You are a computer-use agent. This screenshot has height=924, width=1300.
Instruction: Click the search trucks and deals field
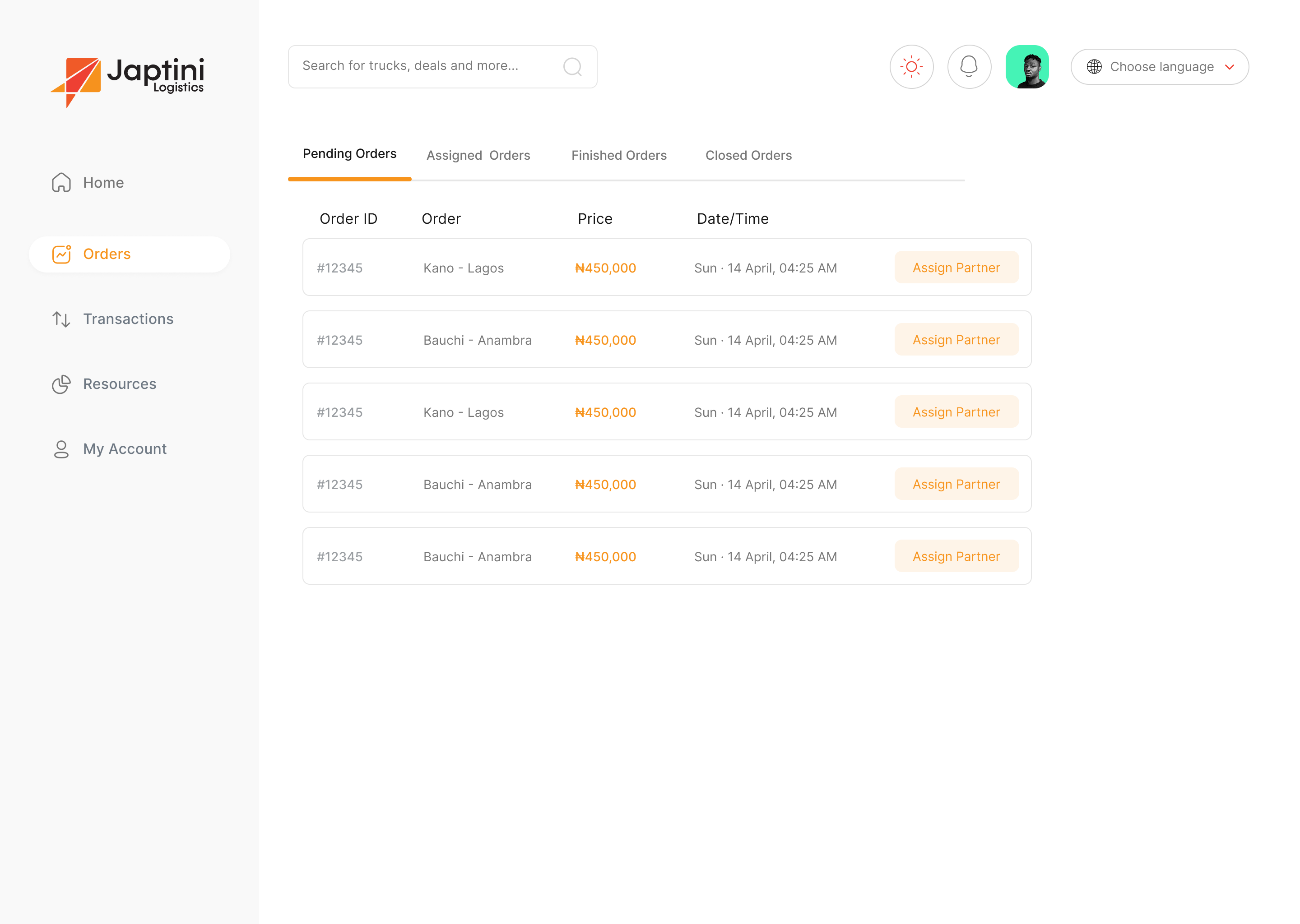coord(442,67)
